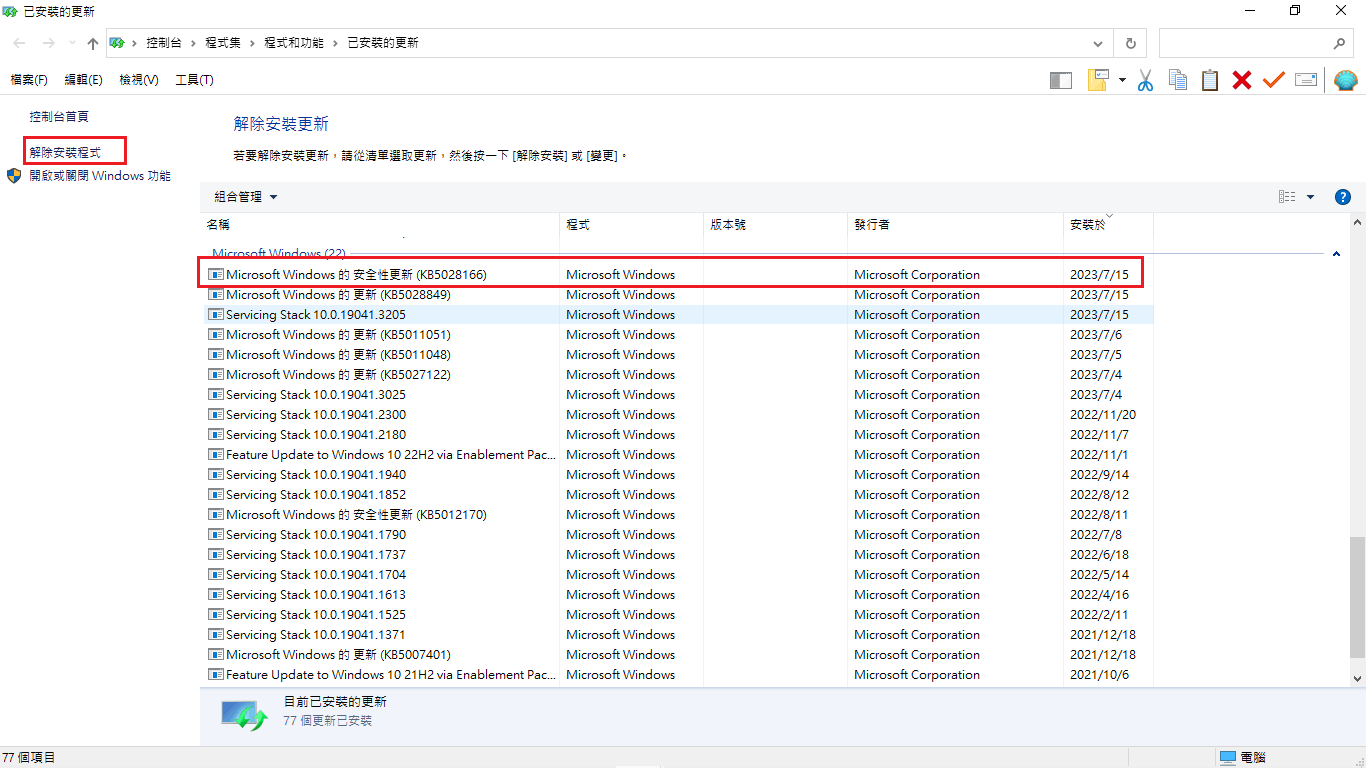
Task: Select the Feature Update to Windows 10 22H2 row
Action: (676, 455)
